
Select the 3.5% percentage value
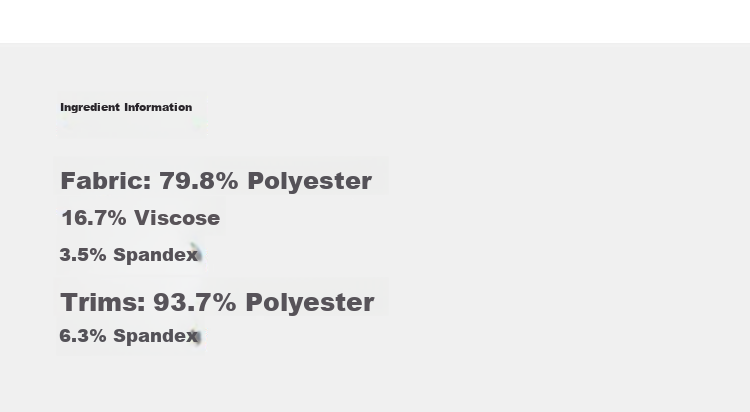coord(83,255)
